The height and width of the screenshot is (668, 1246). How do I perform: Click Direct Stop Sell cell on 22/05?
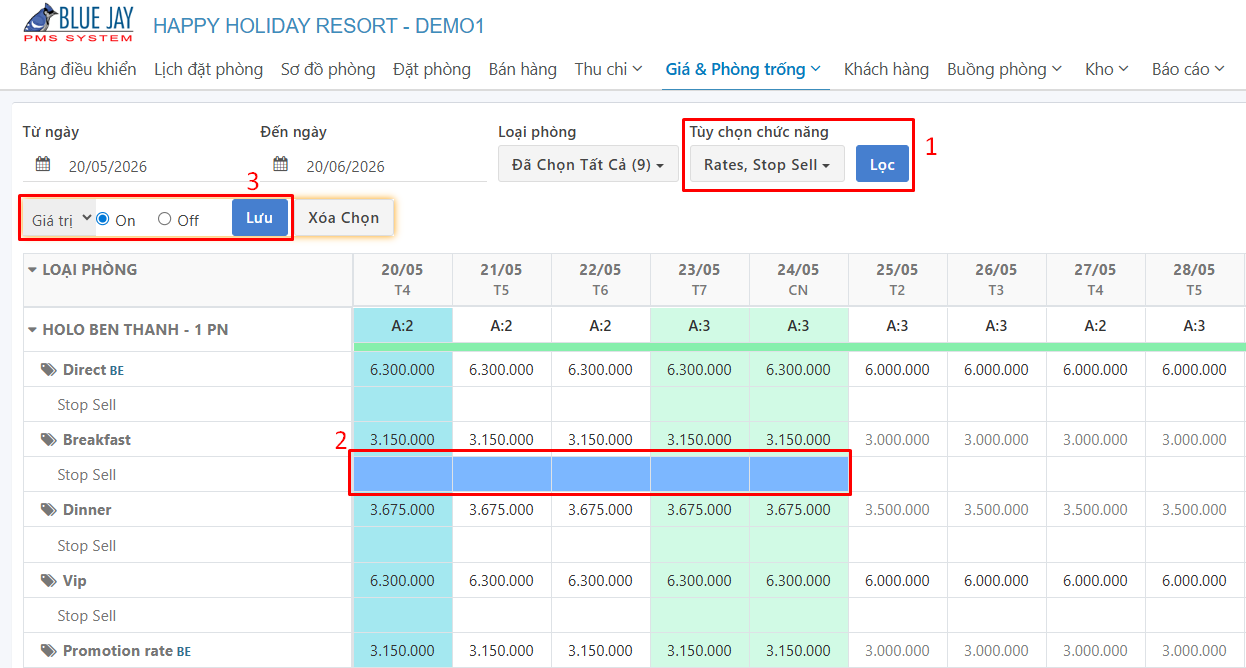pos(601,405)
